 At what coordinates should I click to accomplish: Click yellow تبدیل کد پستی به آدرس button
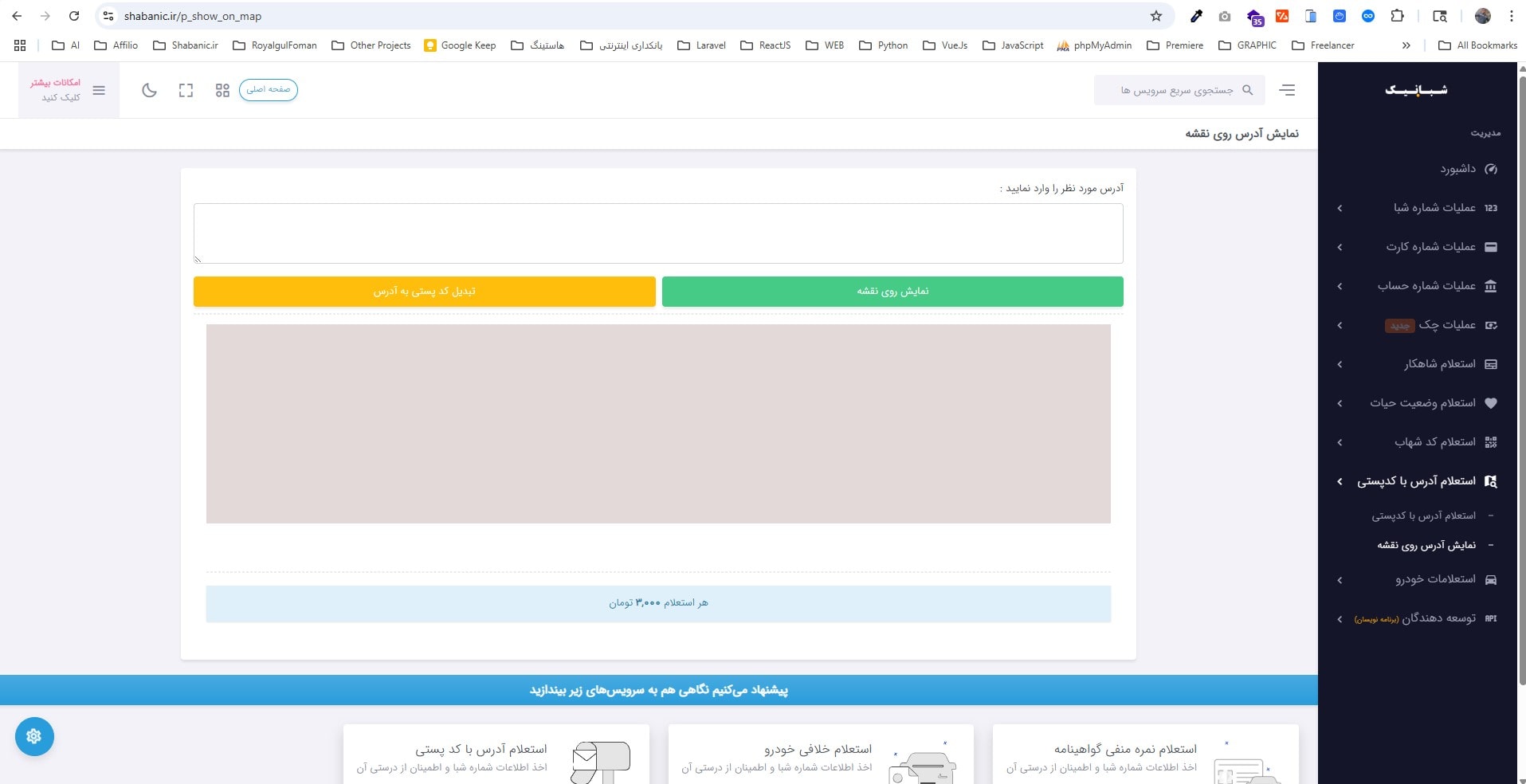[x=425, y=292]
